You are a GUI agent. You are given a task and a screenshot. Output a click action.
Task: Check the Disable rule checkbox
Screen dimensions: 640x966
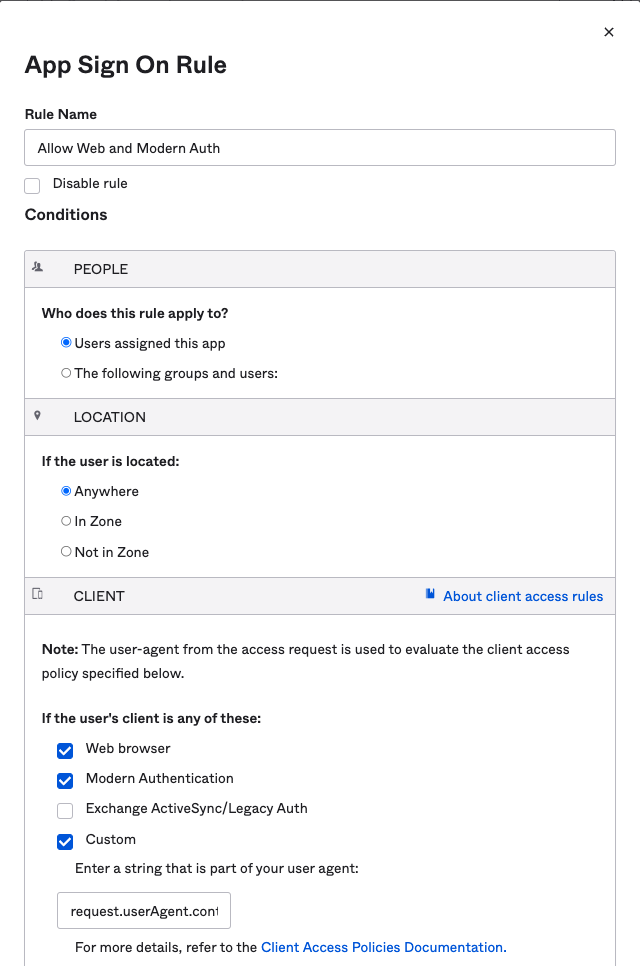tap(31, 185)
